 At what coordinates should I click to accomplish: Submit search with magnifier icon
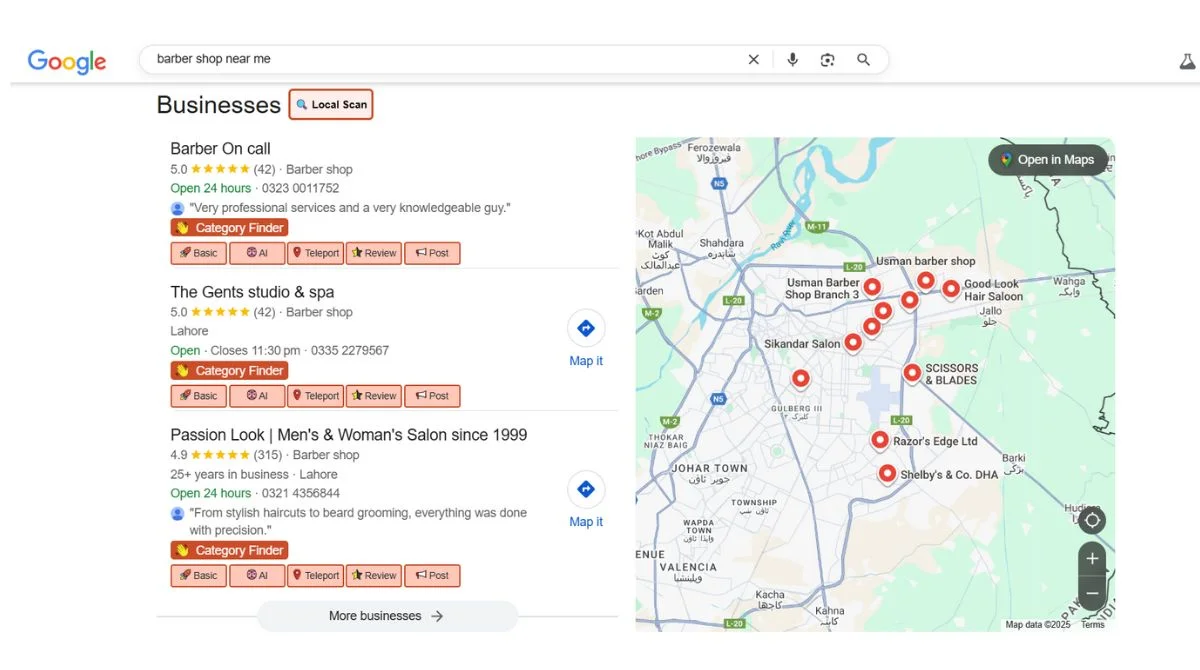tap(863, 60)
